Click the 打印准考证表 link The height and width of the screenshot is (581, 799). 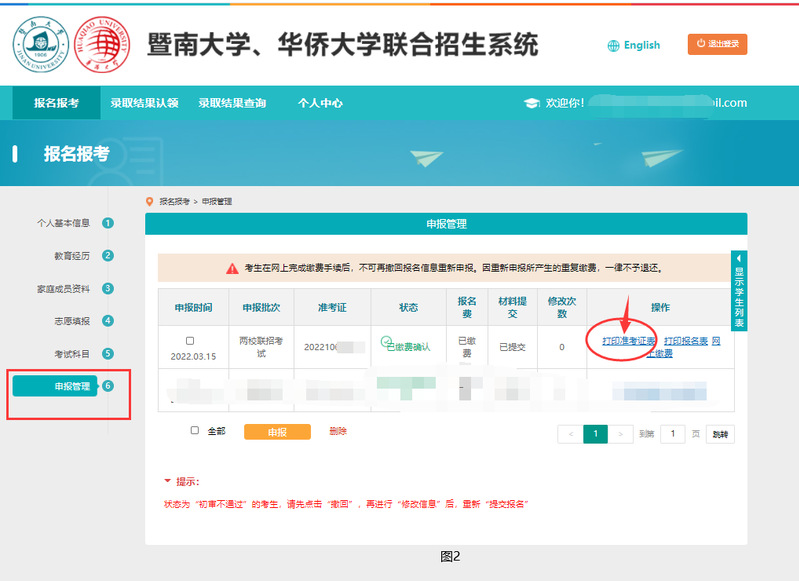[629, 341]
